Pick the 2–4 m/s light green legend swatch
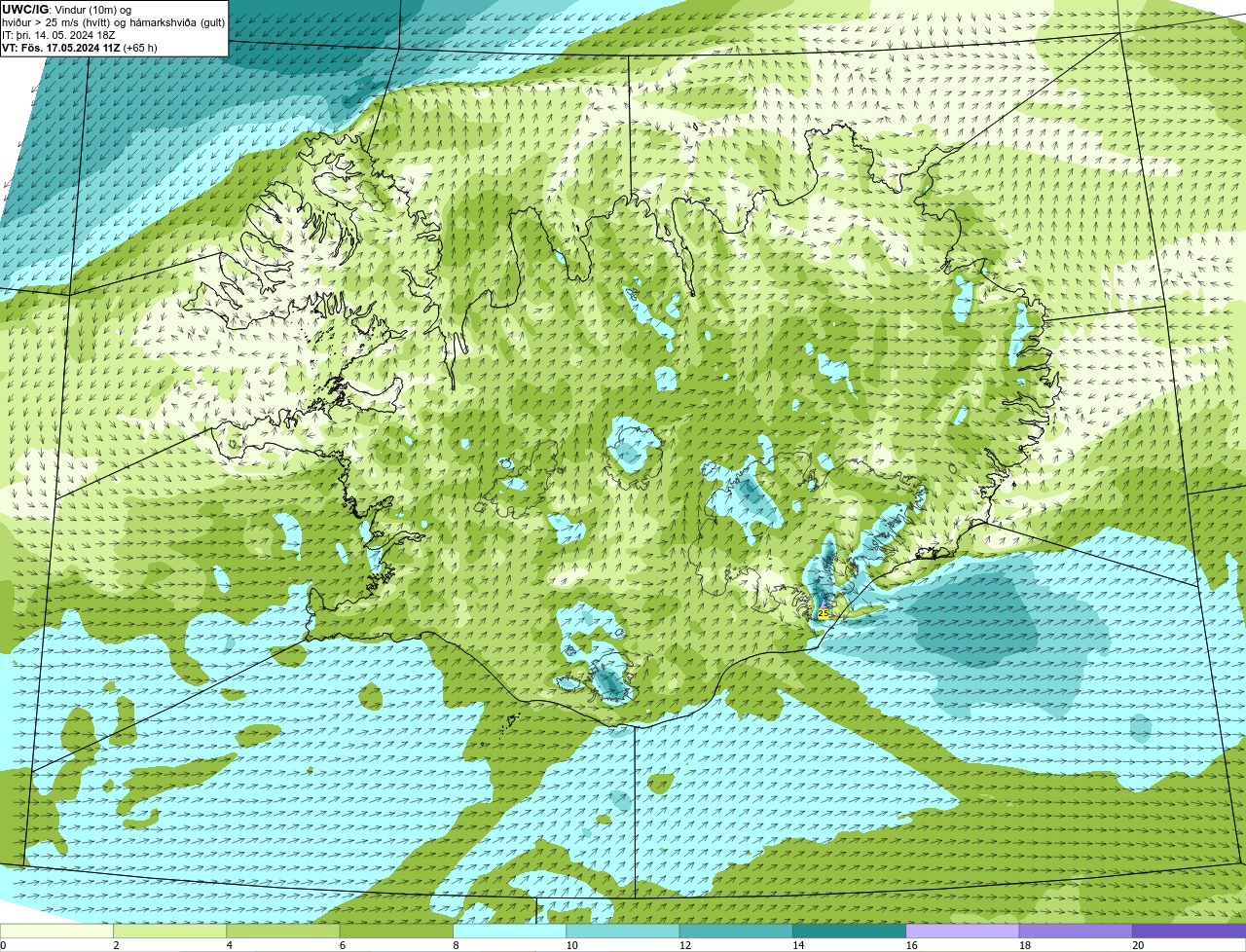This screenshot has width=1246, height=952. (170, 932)
